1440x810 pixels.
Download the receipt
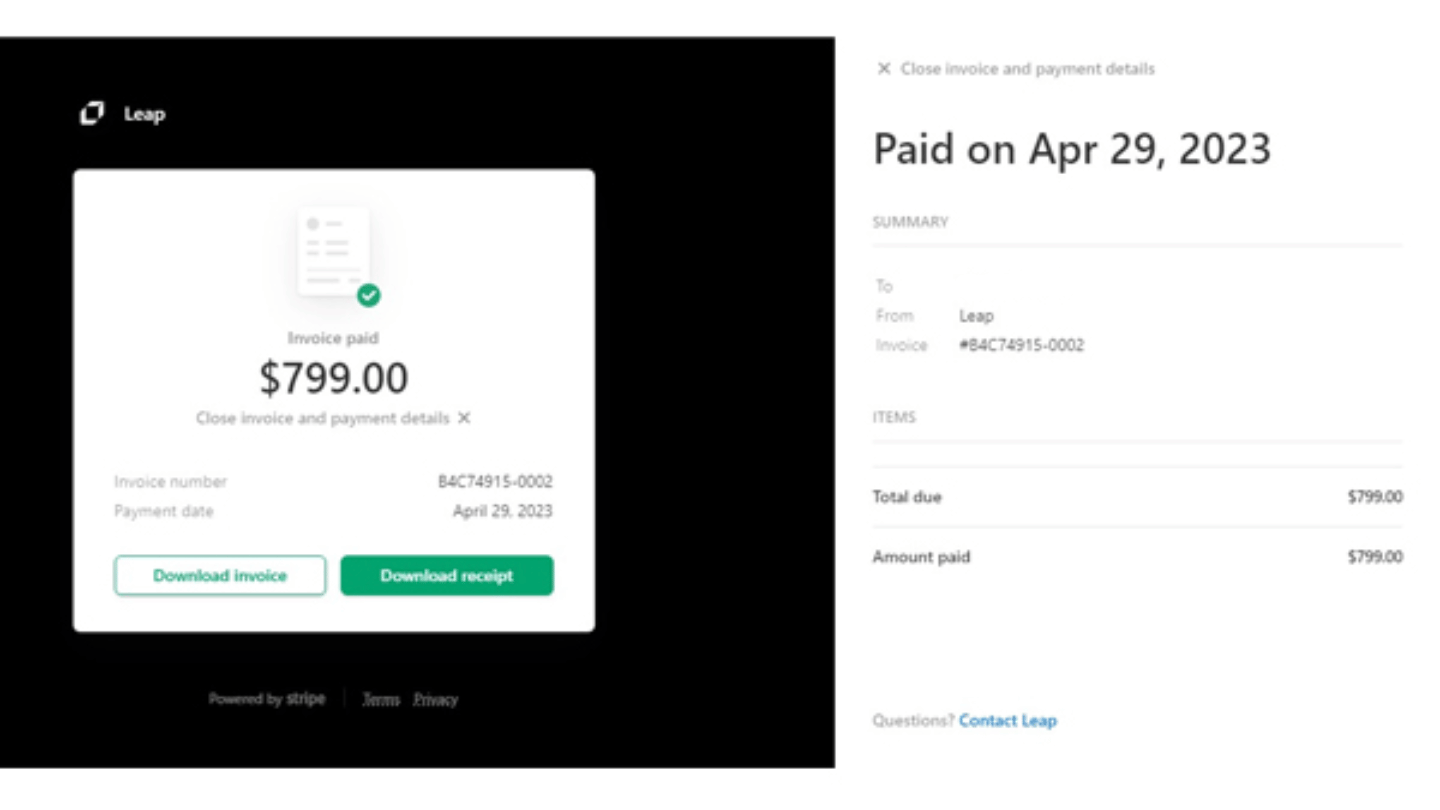click(x=446, y=576)
